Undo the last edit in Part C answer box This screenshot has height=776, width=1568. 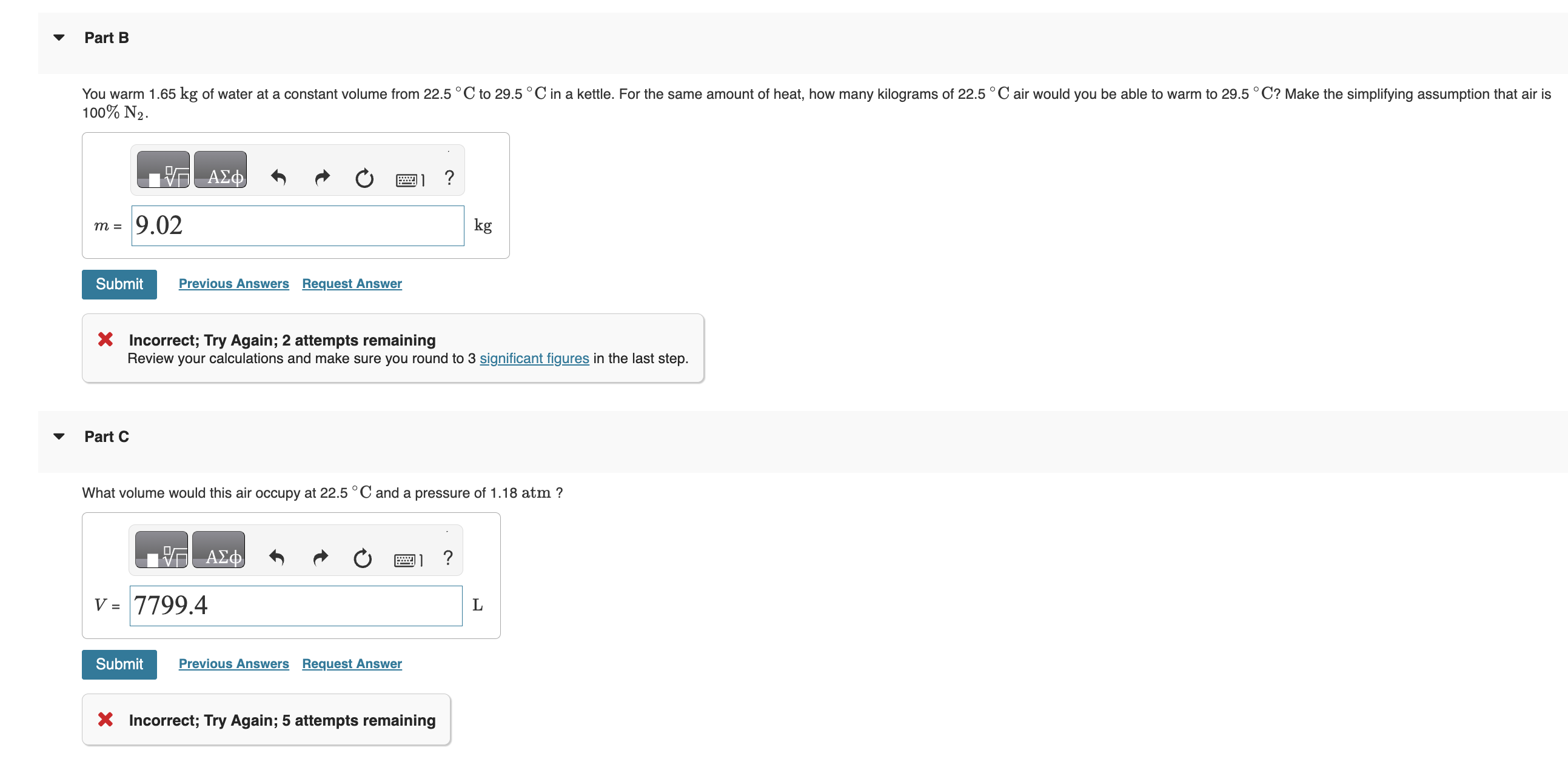coord(277,558)
